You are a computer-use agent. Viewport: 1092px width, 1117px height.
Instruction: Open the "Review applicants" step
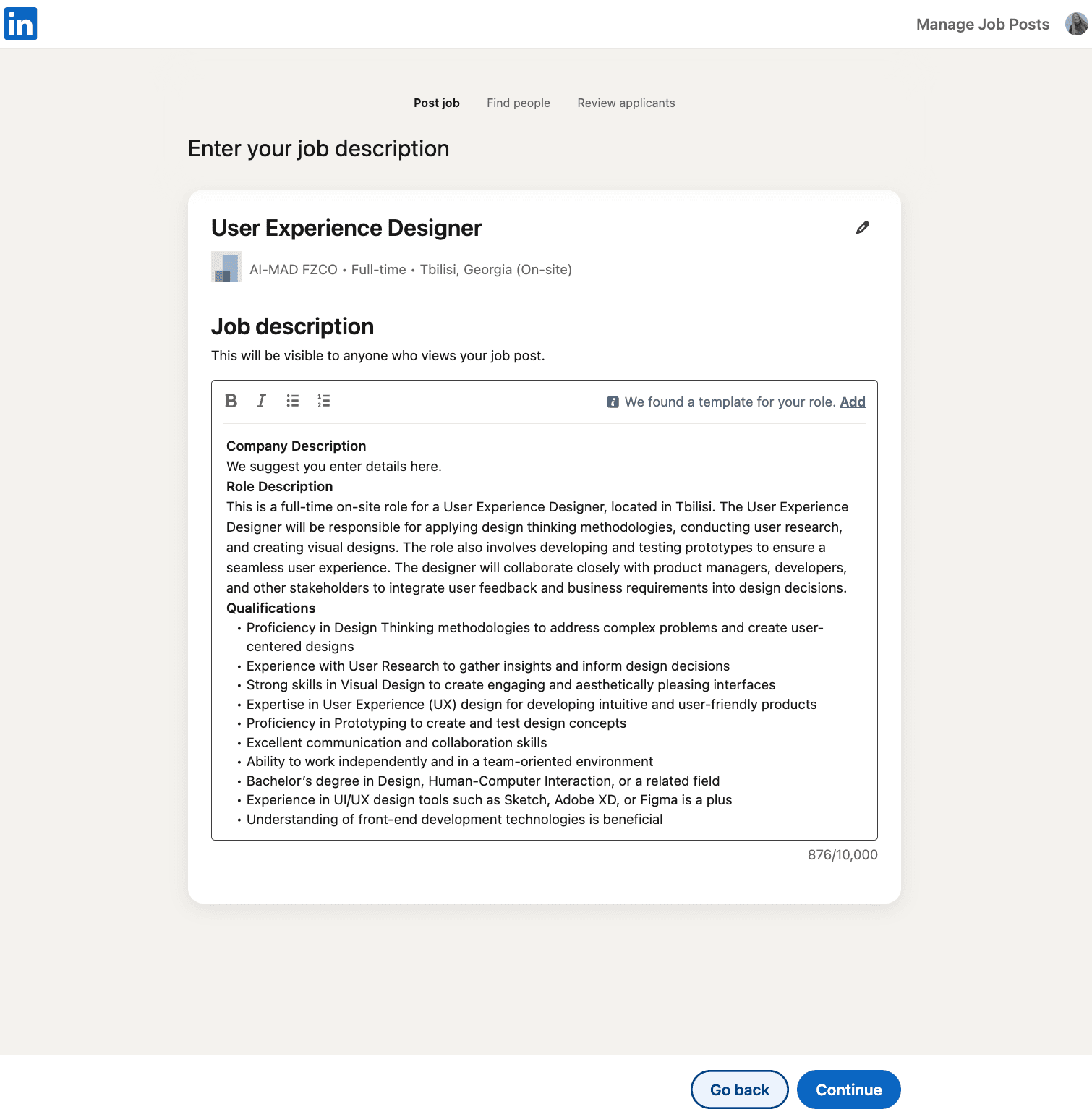click(x=626, y=103)
